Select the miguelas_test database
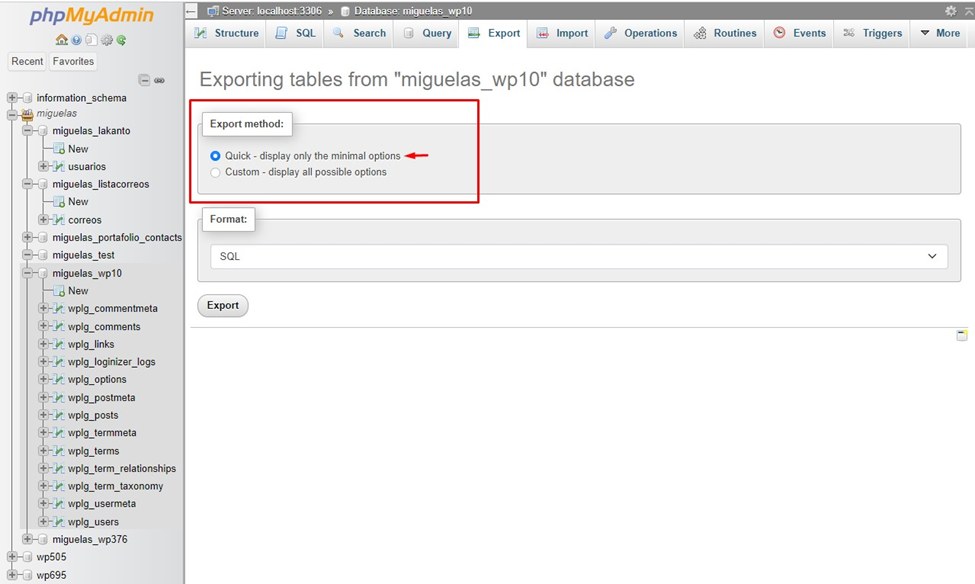The height and width of the screenshot is (584, 975). click(x=83, y=255)
